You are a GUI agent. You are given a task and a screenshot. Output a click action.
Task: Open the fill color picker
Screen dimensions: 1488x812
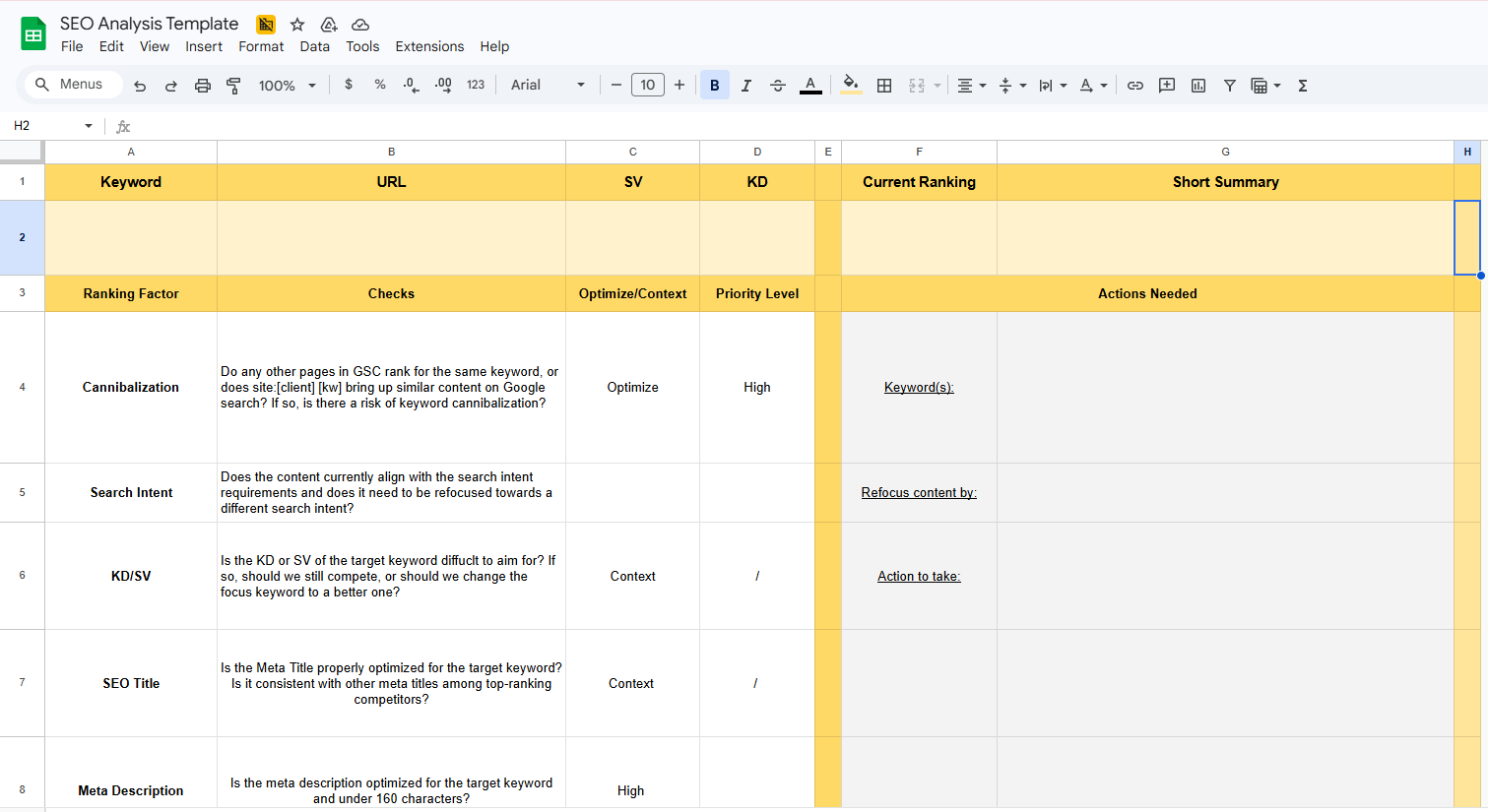pyautogui.click(x=851, y=86)
